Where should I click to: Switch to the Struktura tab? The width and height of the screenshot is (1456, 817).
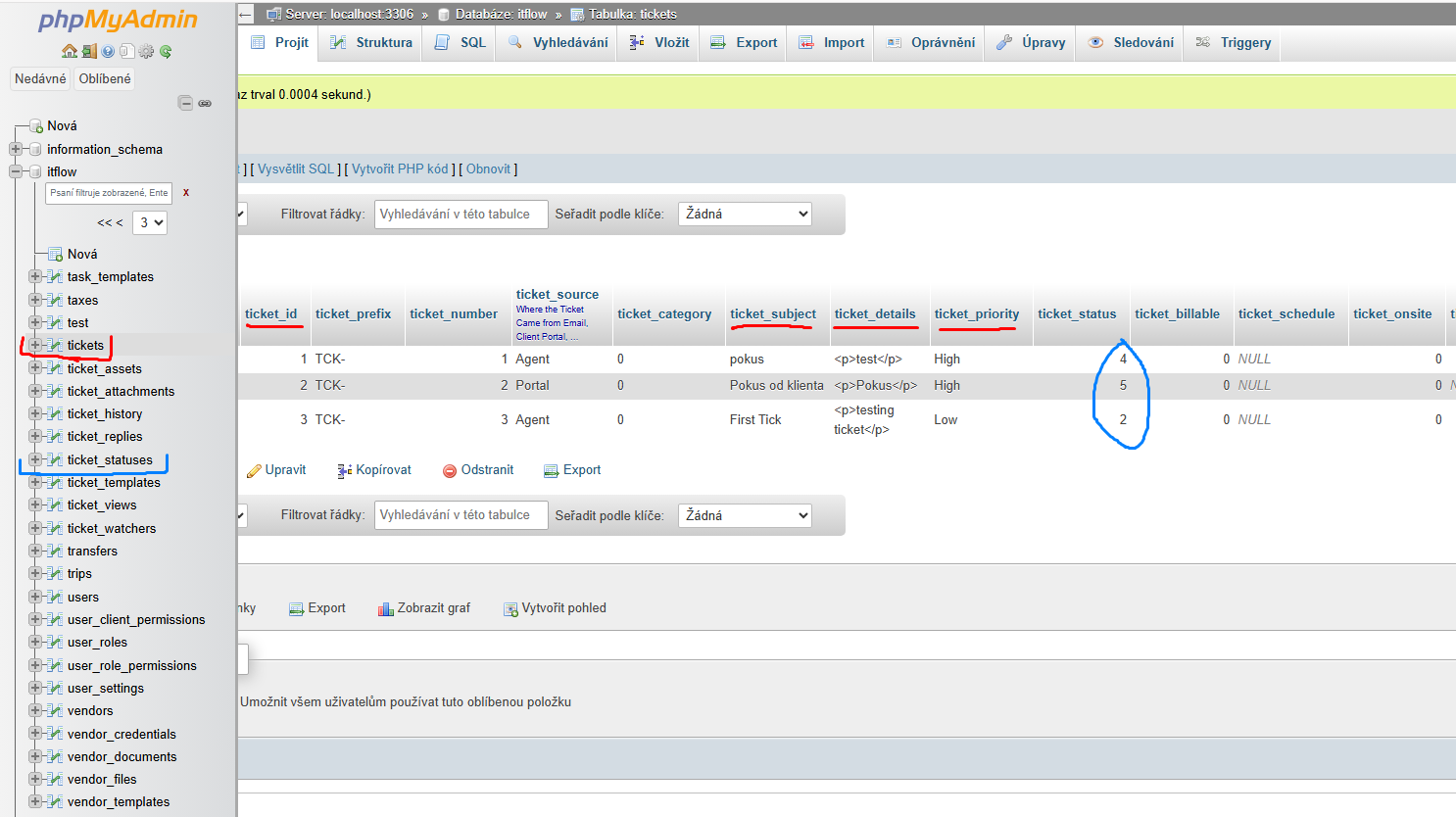[x=372, y=42]
